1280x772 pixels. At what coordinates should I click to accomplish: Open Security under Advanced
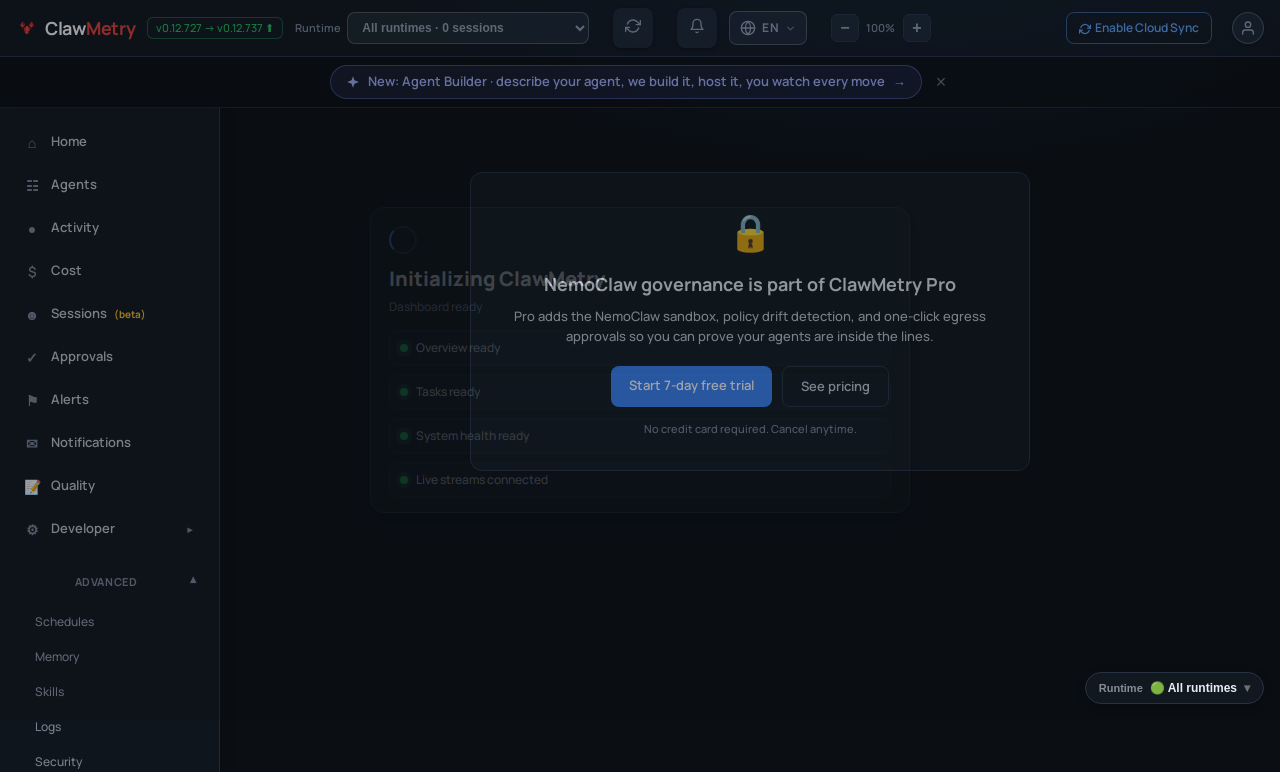(x=59, y=762)
